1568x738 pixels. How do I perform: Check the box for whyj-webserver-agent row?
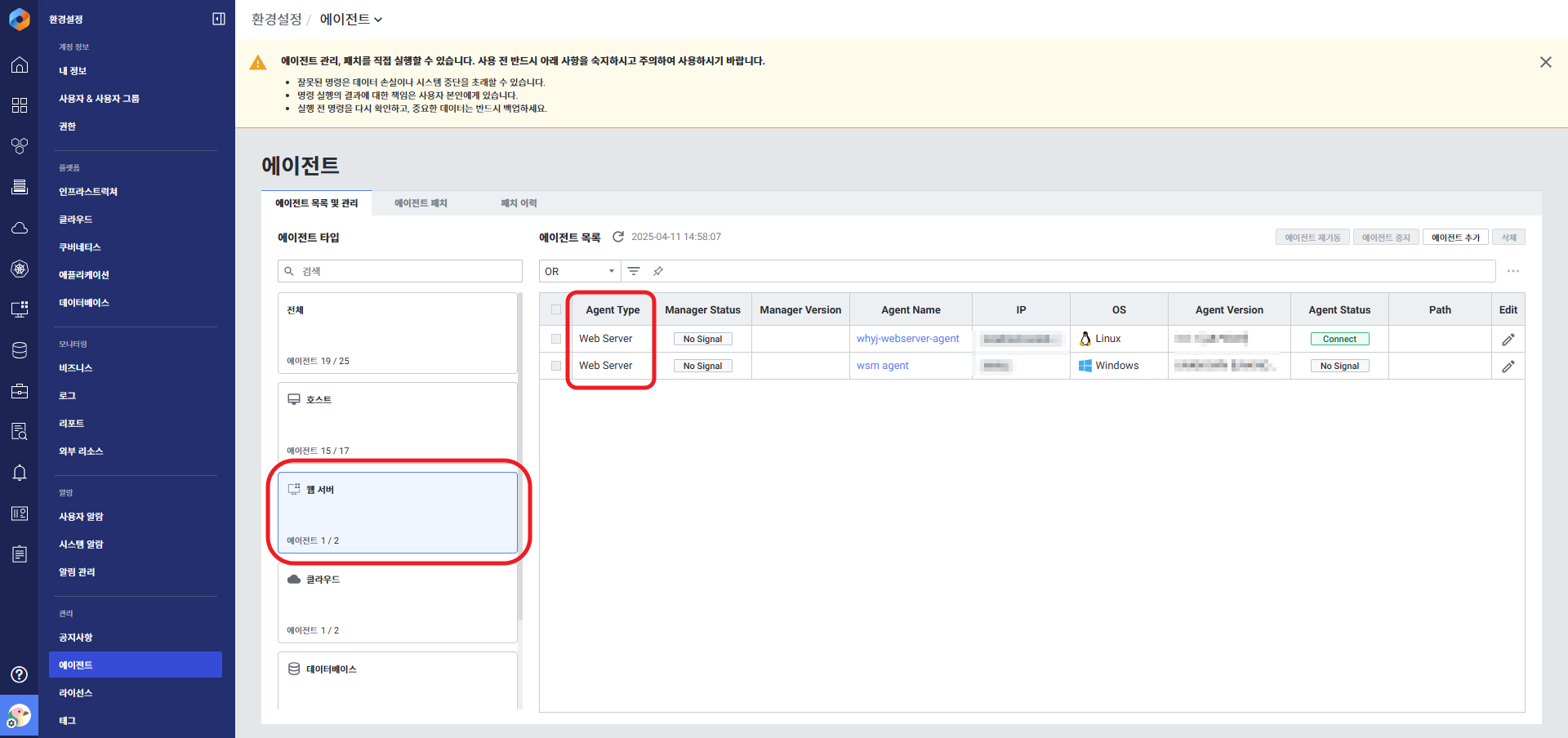[x=556, y=339]
